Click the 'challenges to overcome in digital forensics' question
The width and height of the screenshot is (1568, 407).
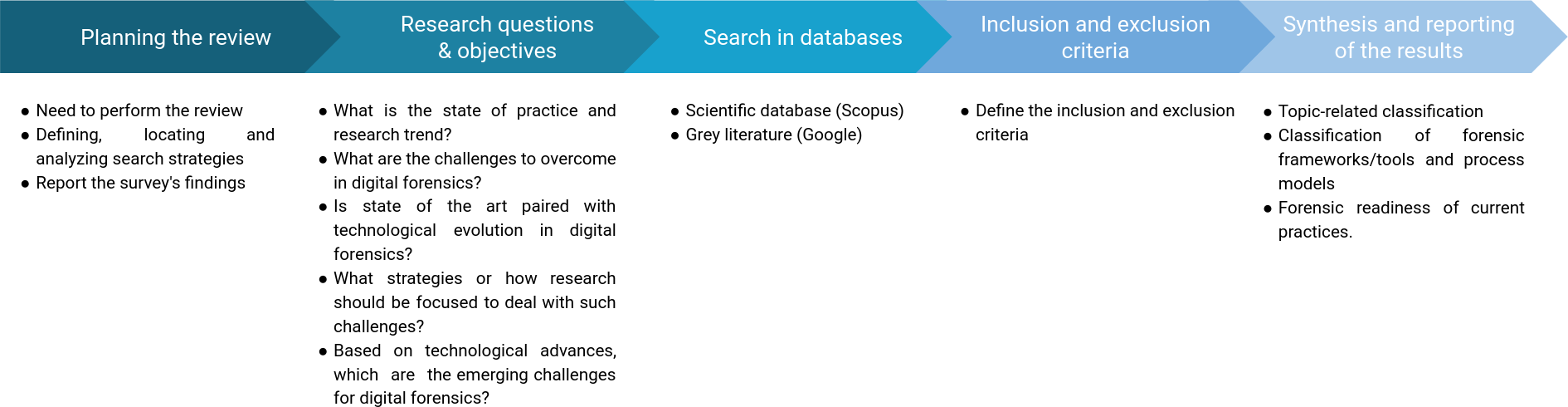474,170
